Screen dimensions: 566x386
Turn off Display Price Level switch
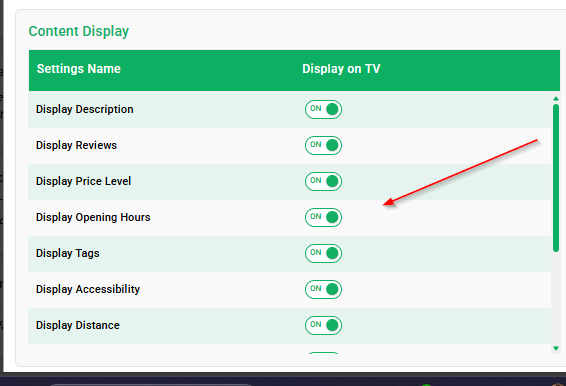click(323, 181)
